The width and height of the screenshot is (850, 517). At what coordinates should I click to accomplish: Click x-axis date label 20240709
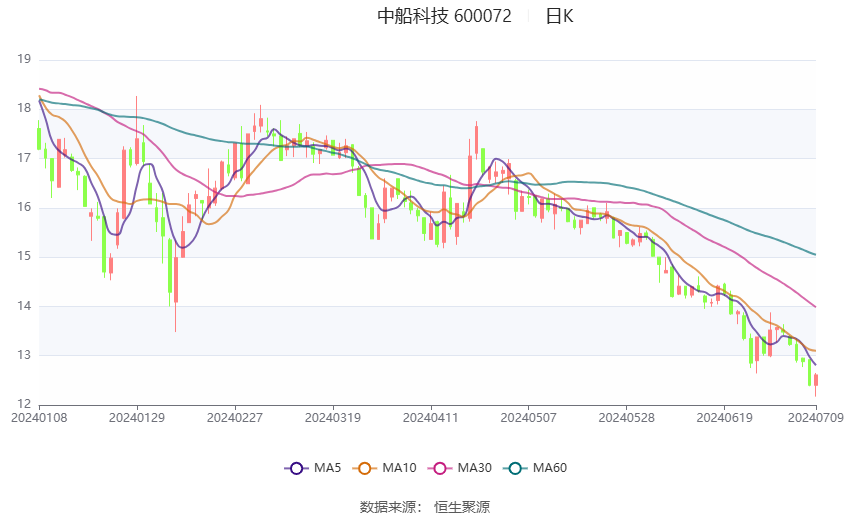(815, 418)
